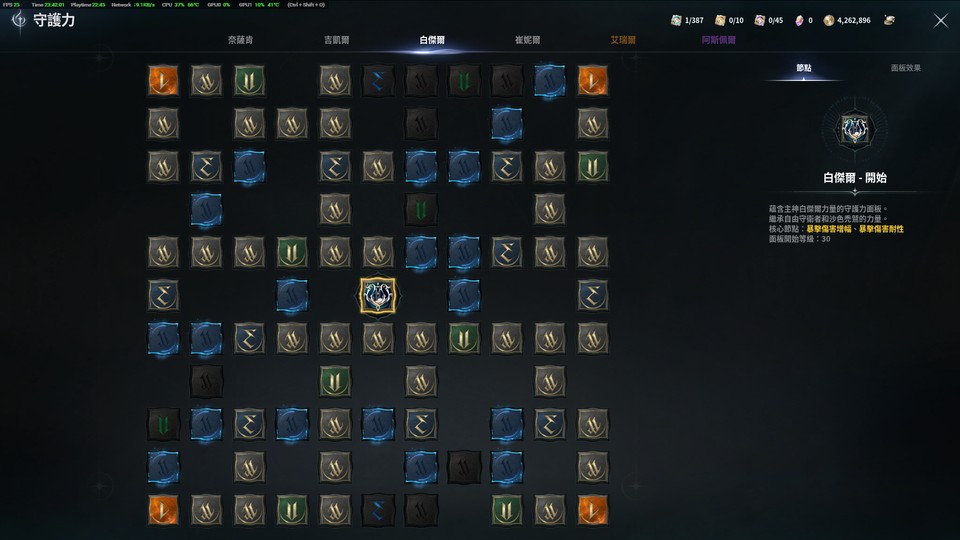Click the emblem icon beside 守護力 title
The image size is (960, 540).
coord(19,20)
